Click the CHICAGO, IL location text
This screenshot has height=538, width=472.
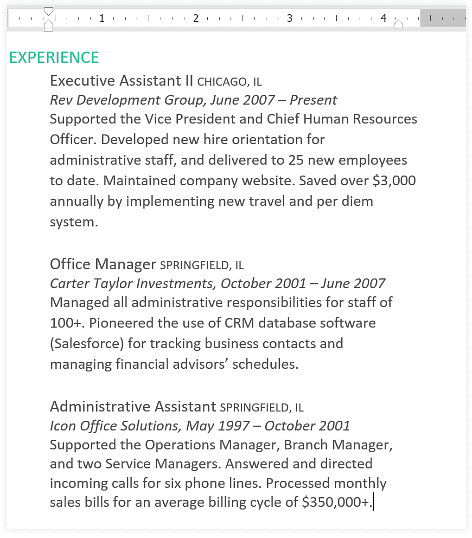(229, 82)
